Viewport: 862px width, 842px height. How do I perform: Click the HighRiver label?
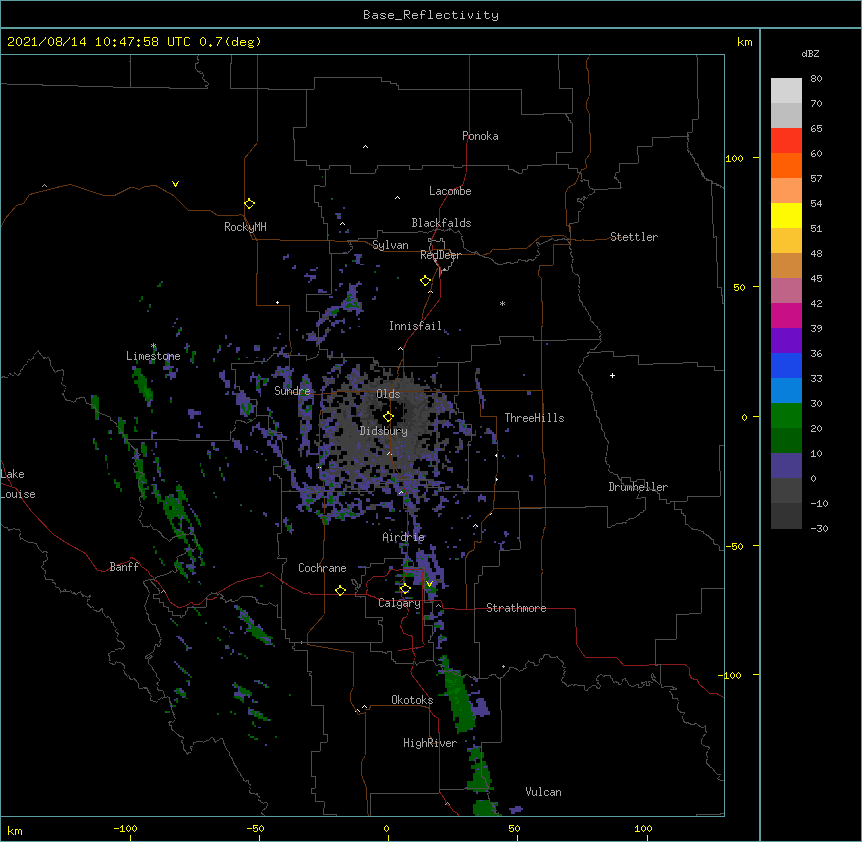tap(430, 743)
